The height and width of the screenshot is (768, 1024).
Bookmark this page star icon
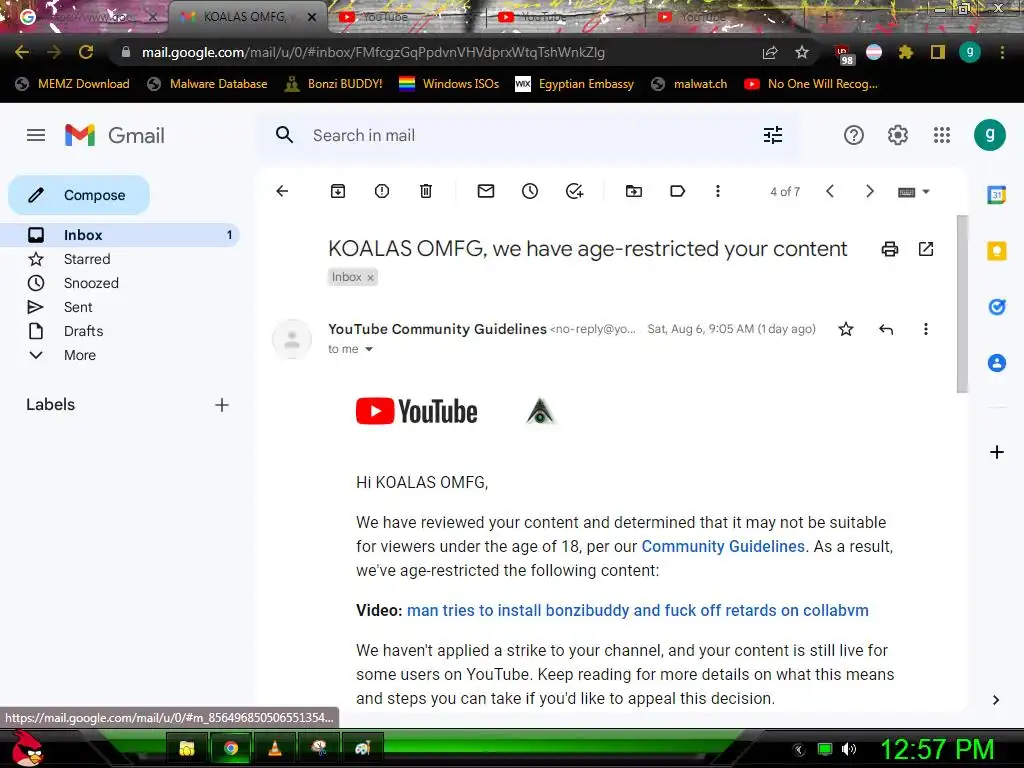point(802,52)
